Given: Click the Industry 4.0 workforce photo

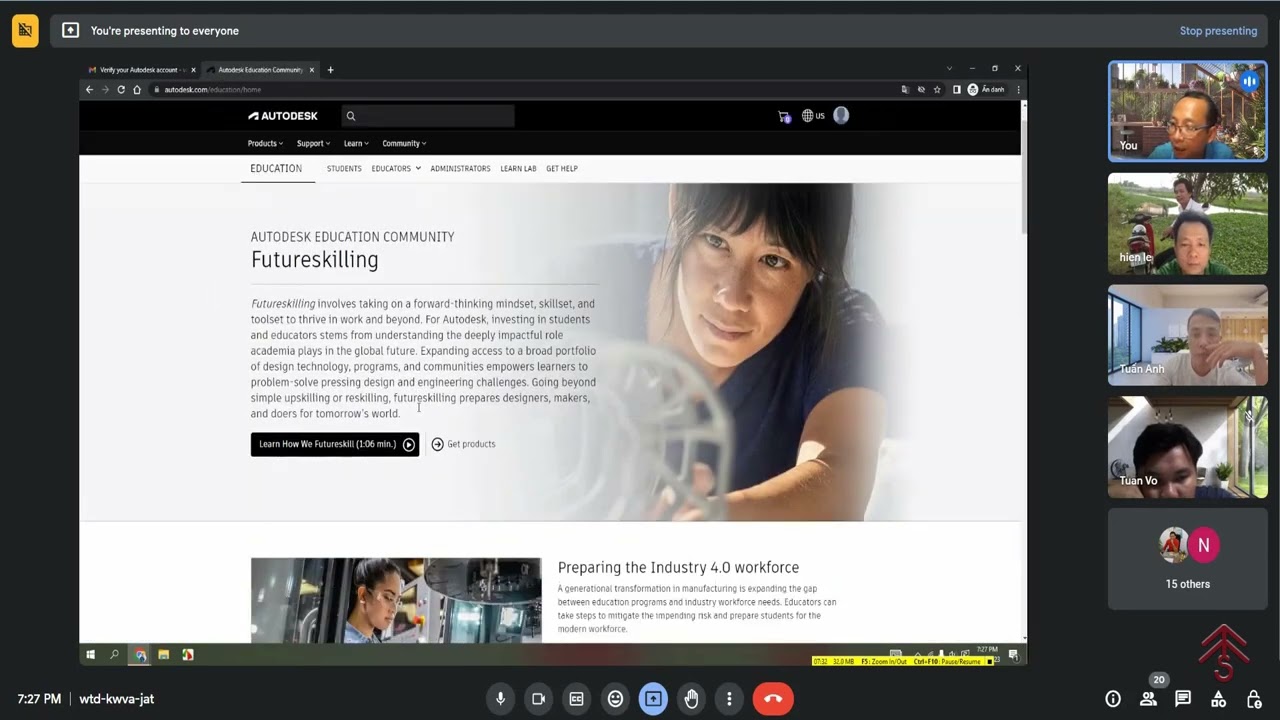Looking at the screenshot, I should [x=396, y=600].
